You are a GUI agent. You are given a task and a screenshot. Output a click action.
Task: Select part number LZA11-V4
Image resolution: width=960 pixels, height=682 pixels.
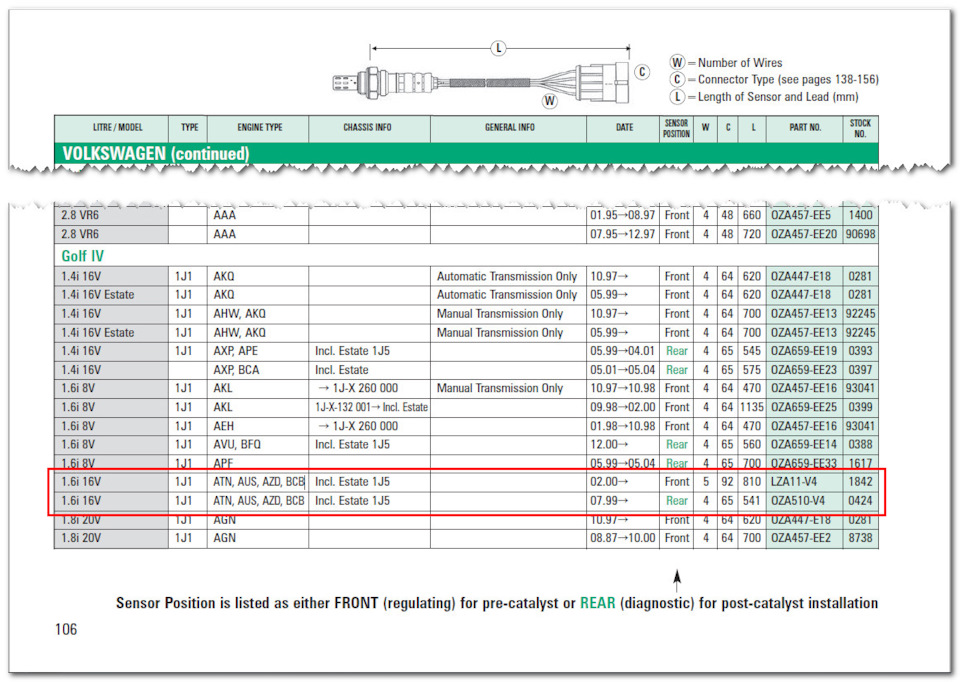pos(794,482)
